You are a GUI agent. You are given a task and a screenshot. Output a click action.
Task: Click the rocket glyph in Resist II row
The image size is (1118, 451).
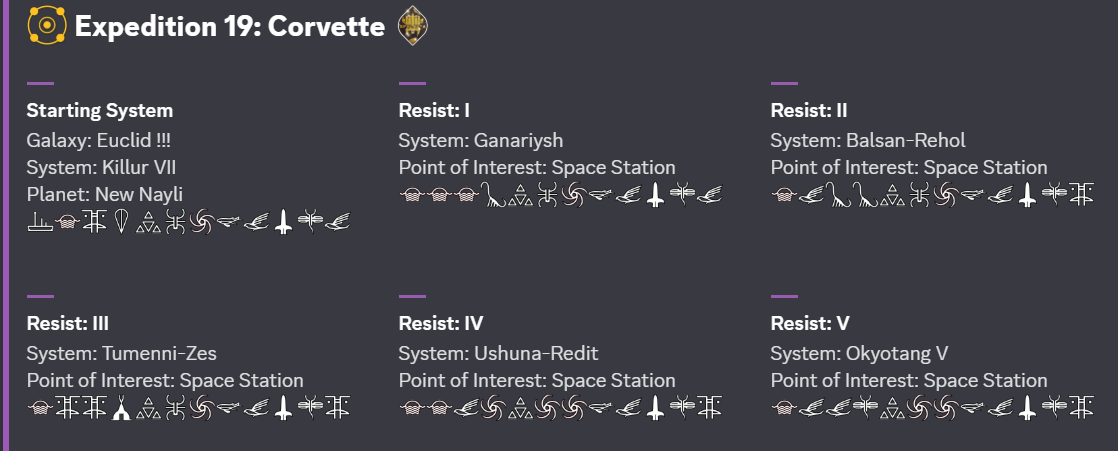(1027, 195)
